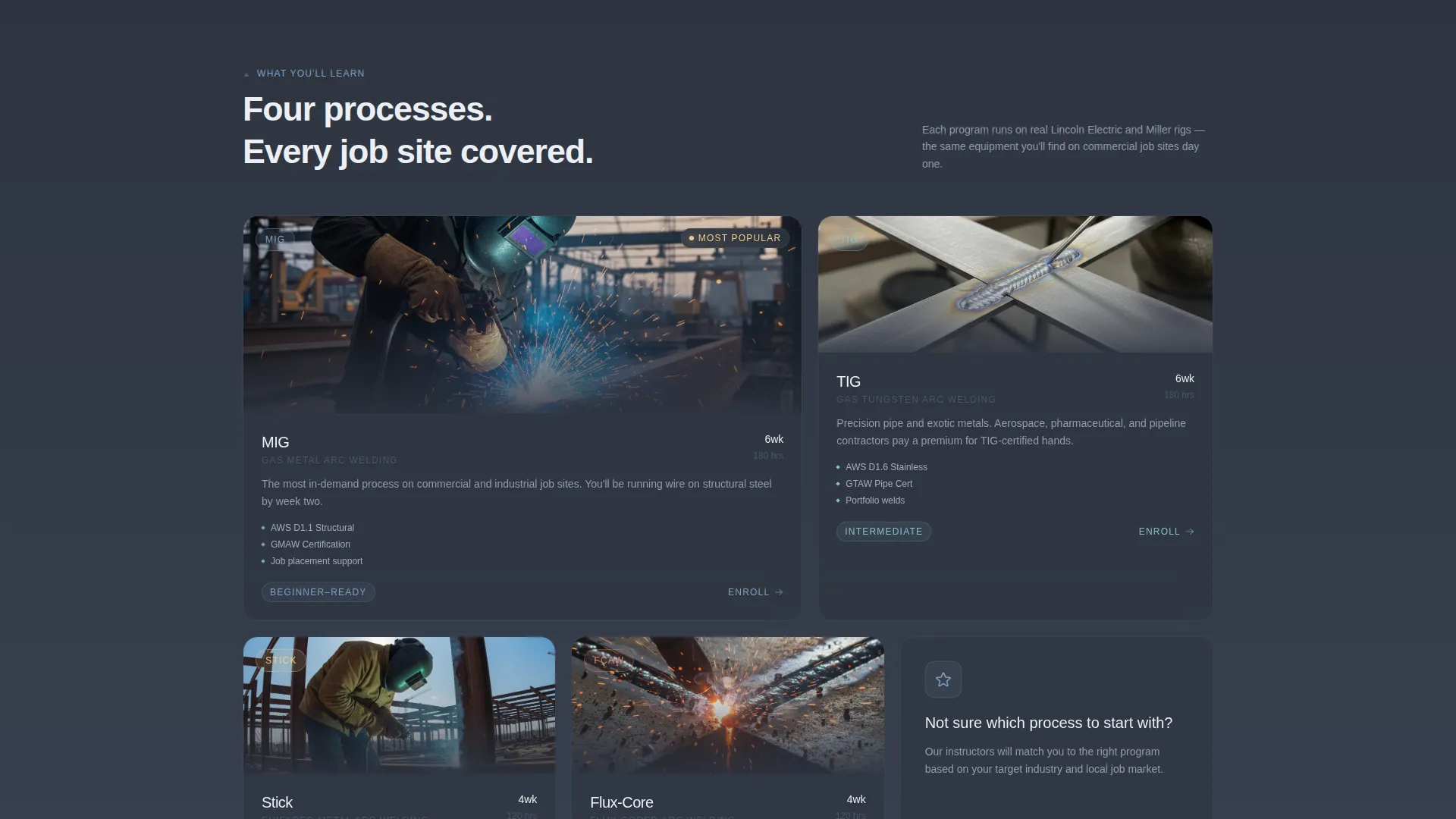Click 'Job placement support' list item
The width and height of the screenshot is (1456, 819).
tap(316, 561)
